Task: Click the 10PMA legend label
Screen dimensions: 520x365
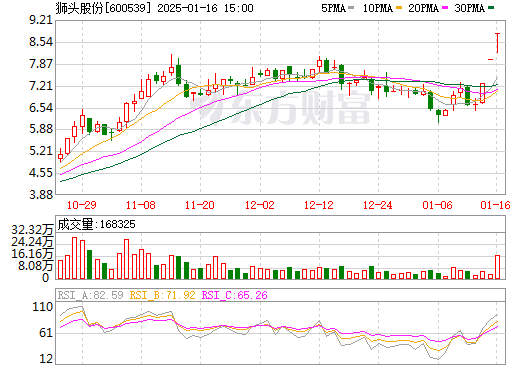Action: tap(378, 8)
